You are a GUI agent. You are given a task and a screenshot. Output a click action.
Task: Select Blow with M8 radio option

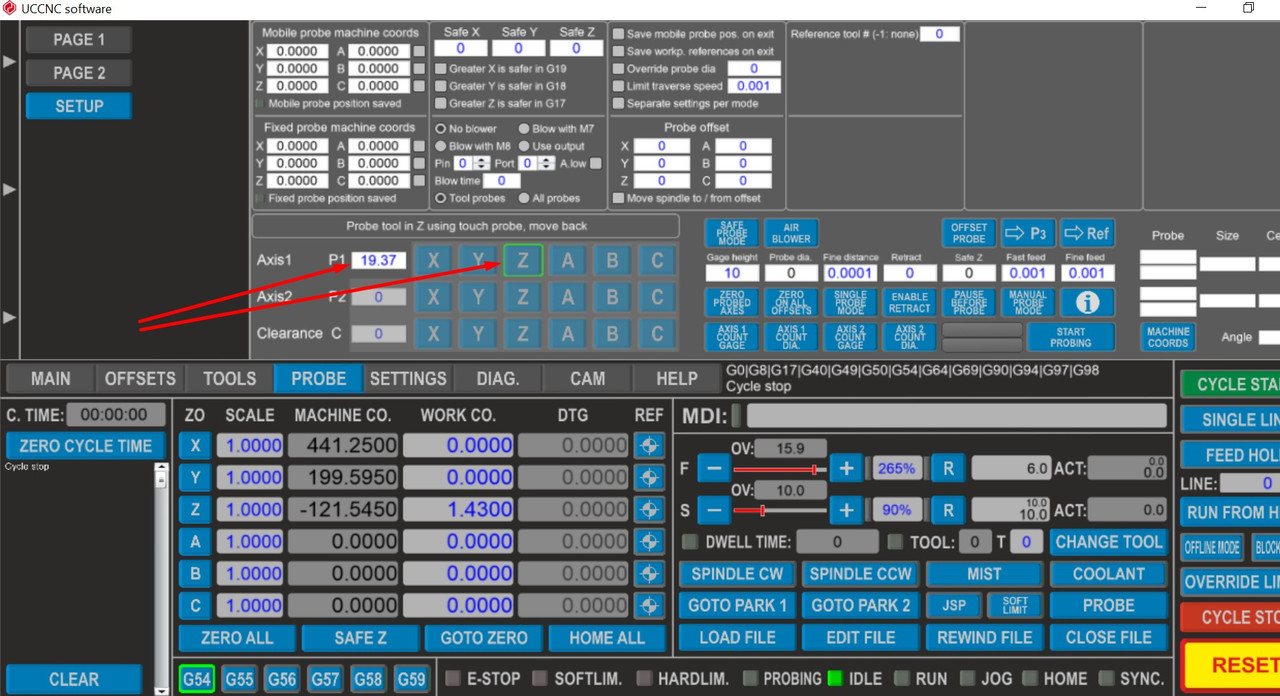[440, 146]
